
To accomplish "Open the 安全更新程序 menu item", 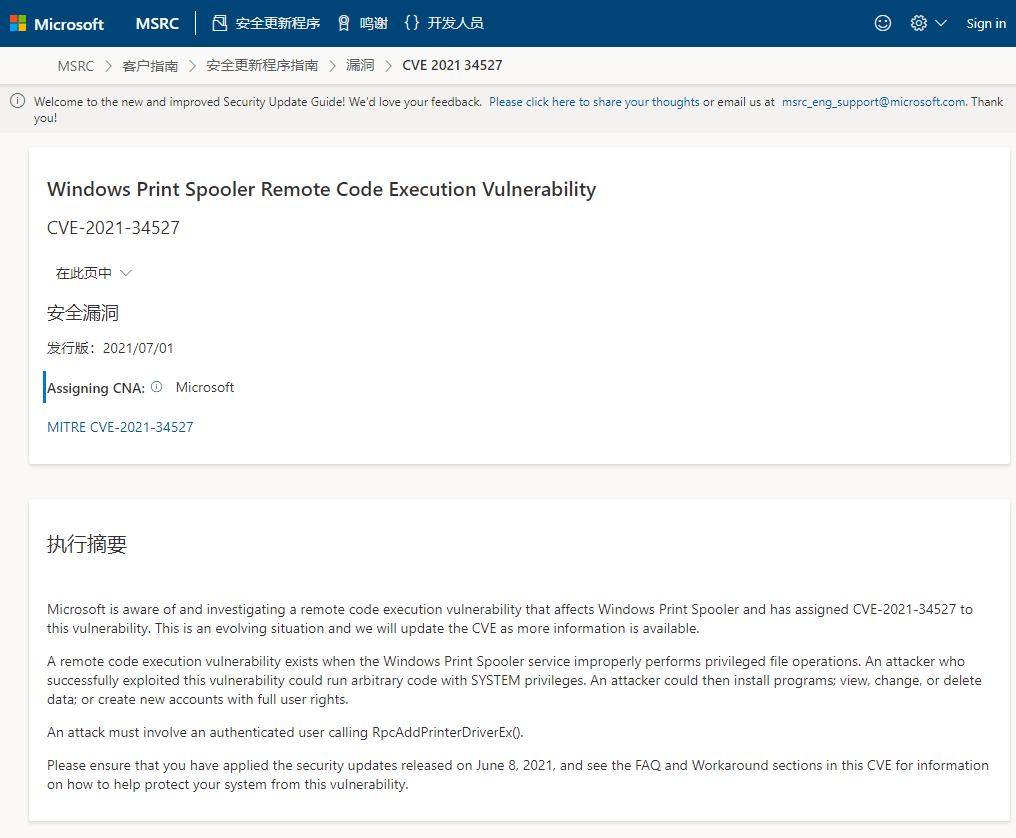I will click(277, 23).
